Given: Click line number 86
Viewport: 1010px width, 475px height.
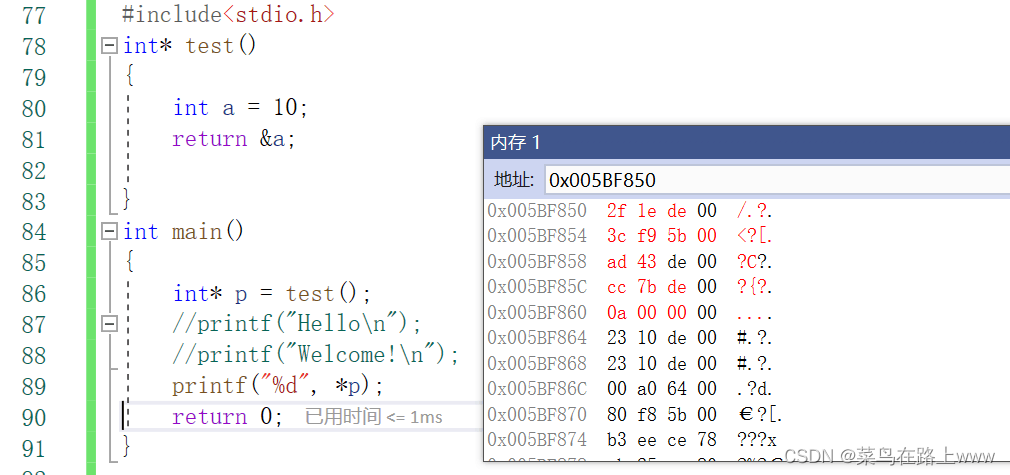Looking at the screenshot, I should (x=33, y=294).
